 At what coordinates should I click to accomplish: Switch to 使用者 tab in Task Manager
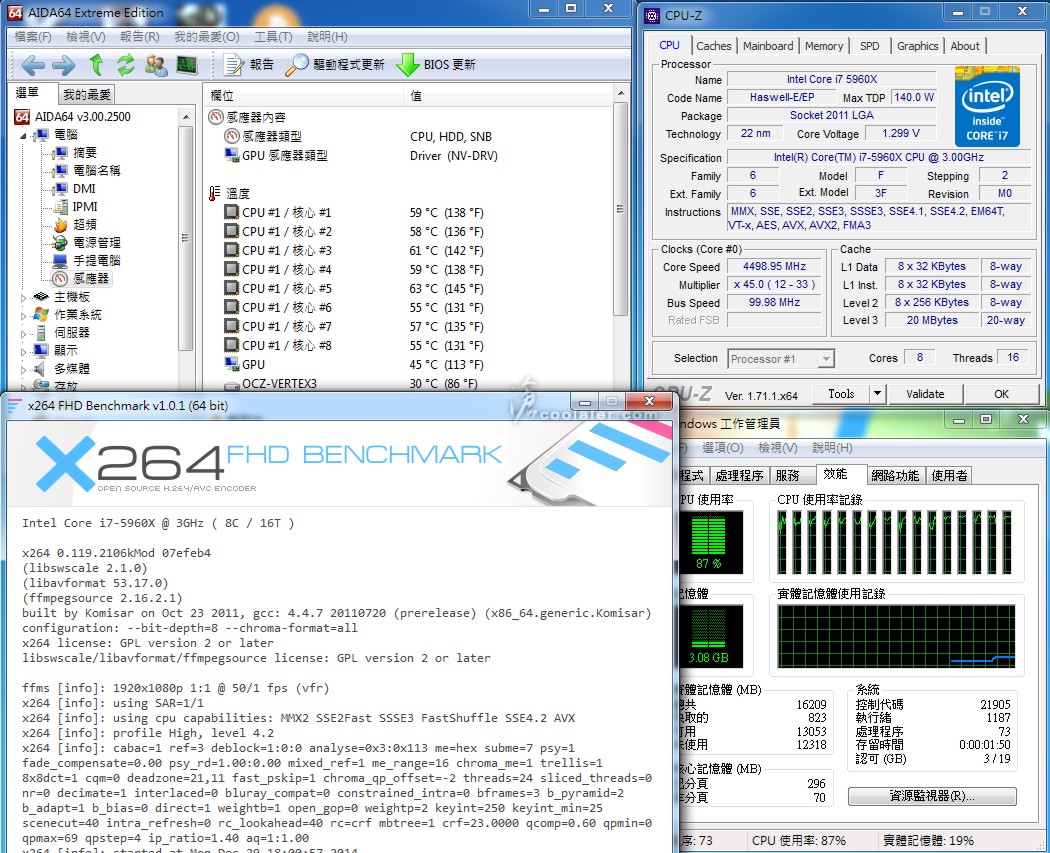click(x=949, y=475)
